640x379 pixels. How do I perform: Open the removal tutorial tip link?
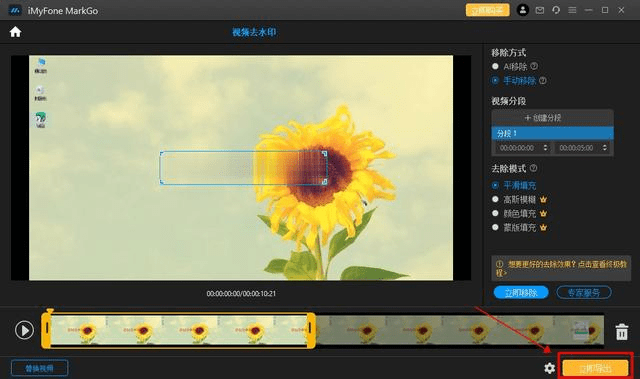pos(561,268)
